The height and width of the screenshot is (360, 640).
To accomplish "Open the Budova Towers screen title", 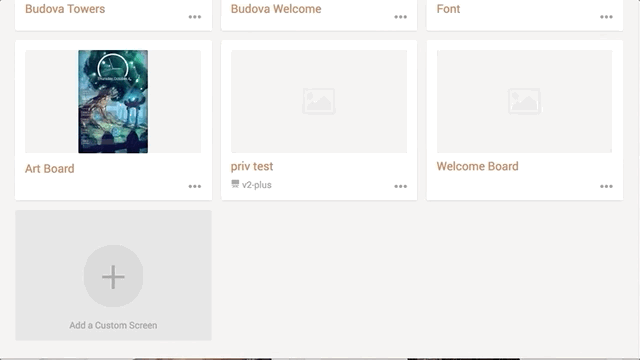I will (x=65, y=9).
